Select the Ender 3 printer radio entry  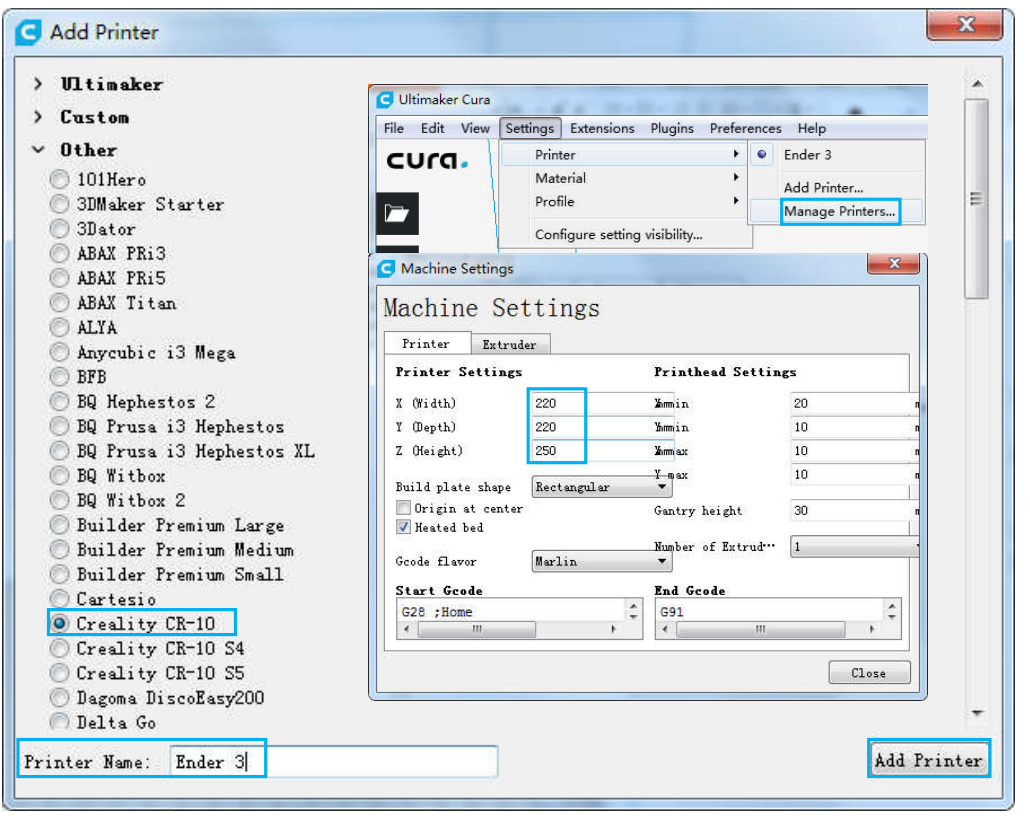coord(761,155)
